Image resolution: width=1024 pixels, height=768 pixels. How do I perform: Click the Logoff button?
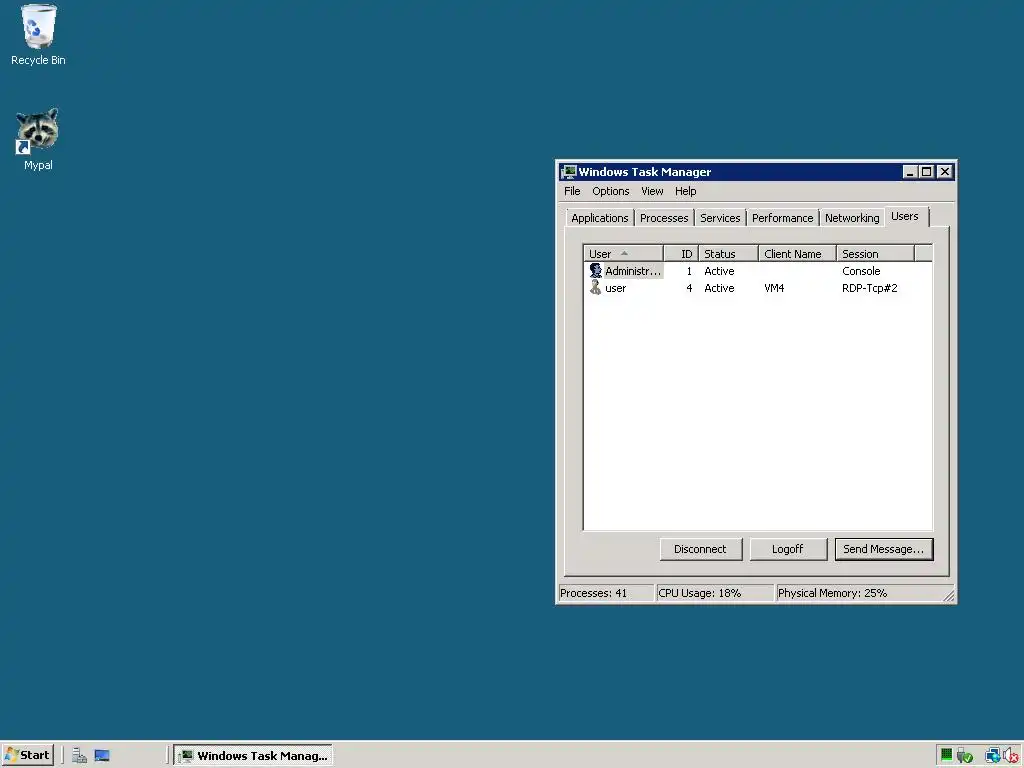788,549
